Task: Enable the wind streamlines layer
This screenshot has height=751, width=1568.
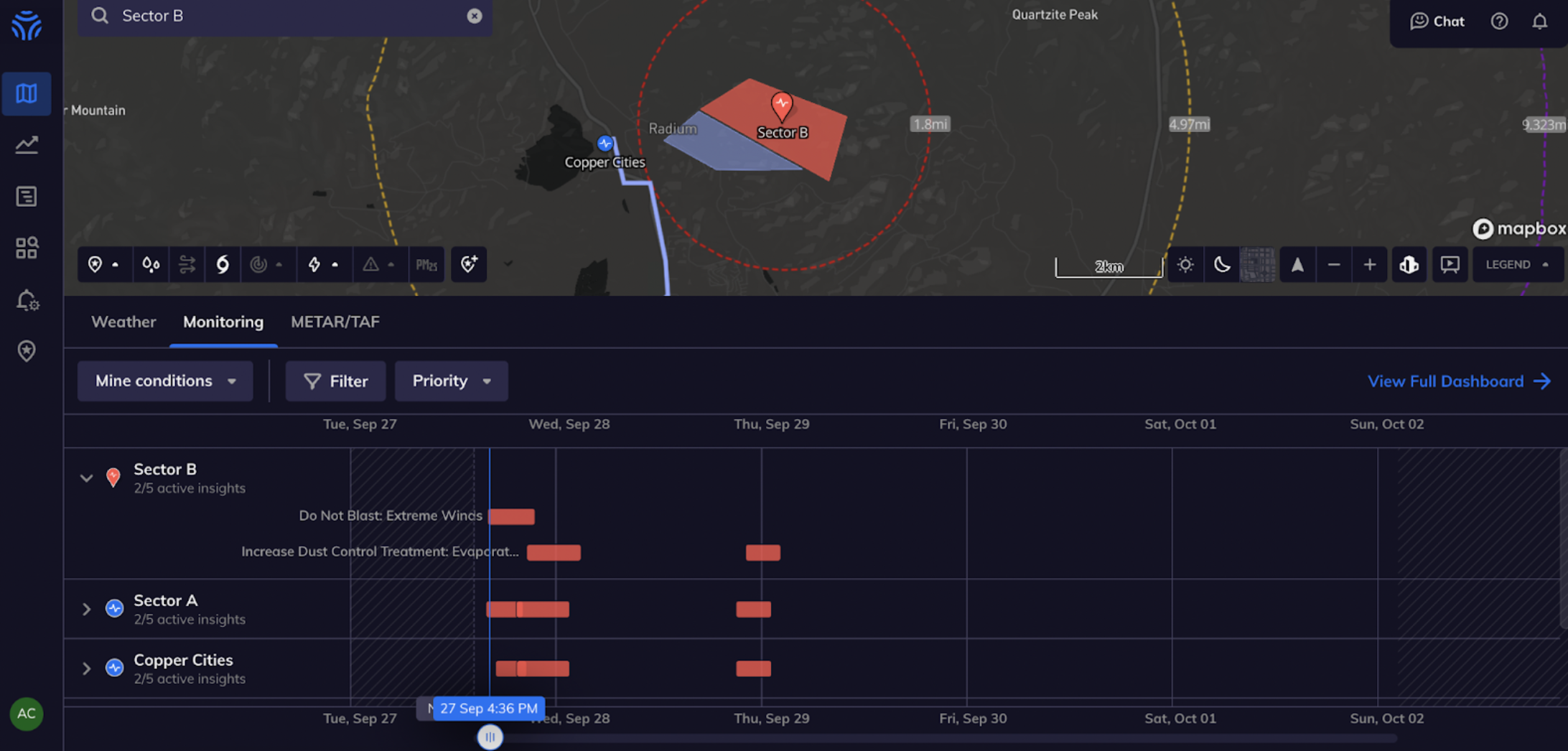Action: click(186, 264)
